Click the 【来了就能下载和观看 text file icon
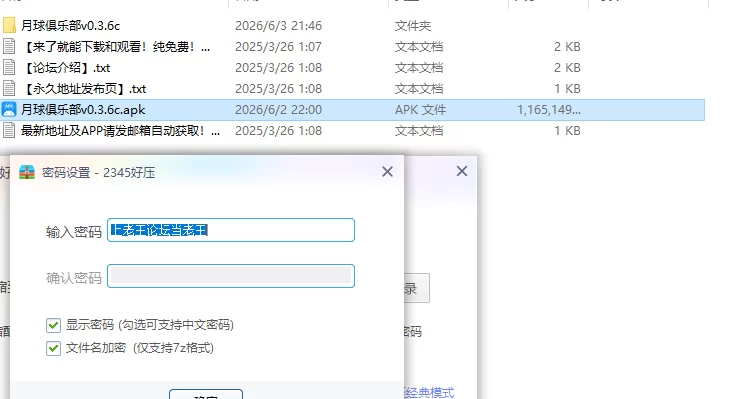Screen dimensions: 742x399 (x=9, y=46)
